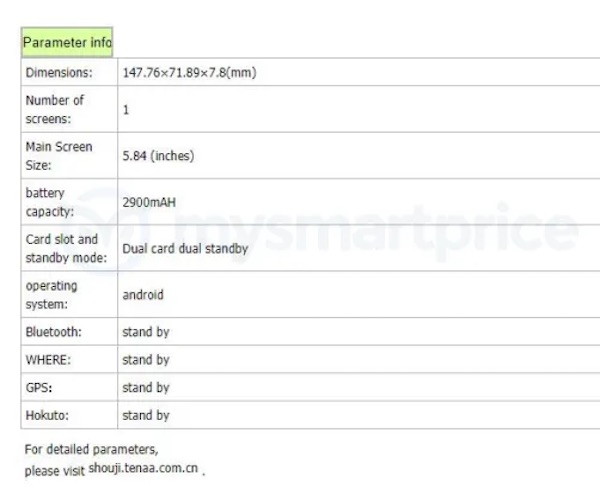Image resolution: width=600 pixels, height=500 pixels.
Task: Click stand by value next to GPS
Action: click(146, 388)
